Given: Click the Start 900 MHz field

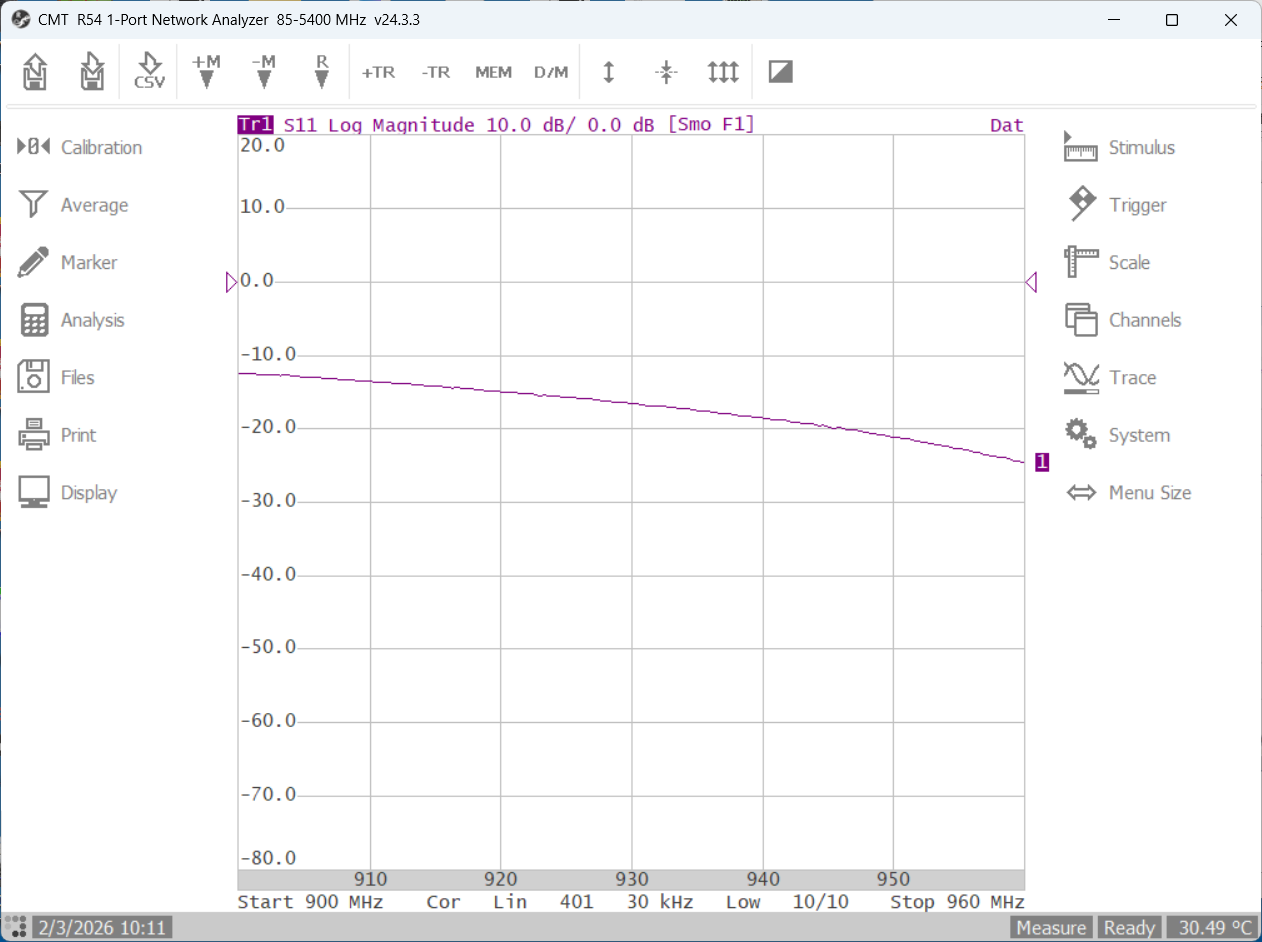Looking at the screenshot, I should click(x=310, y=902).
